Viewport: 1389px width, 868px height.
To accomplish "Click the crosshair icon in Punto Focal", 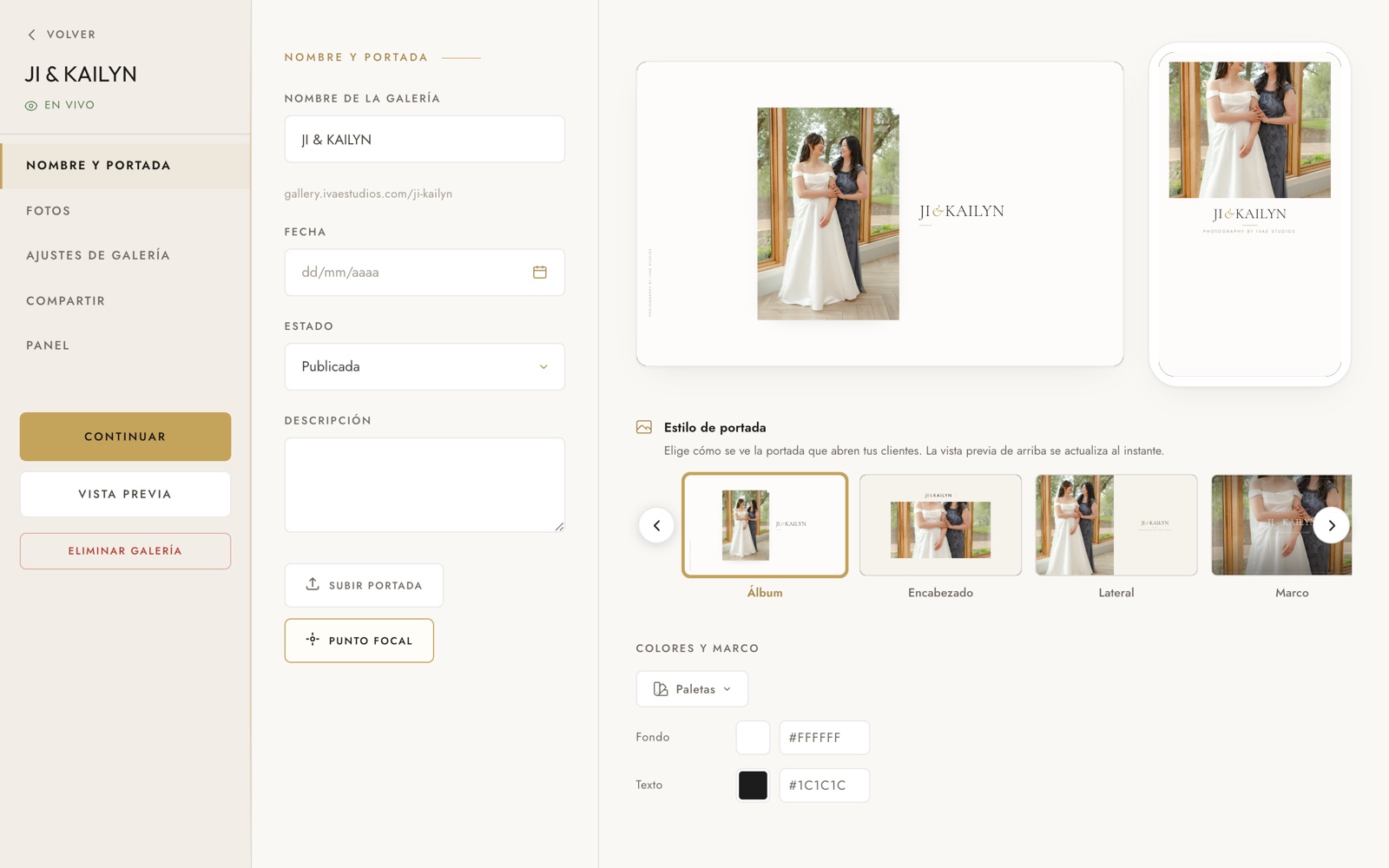I will 313,640.
